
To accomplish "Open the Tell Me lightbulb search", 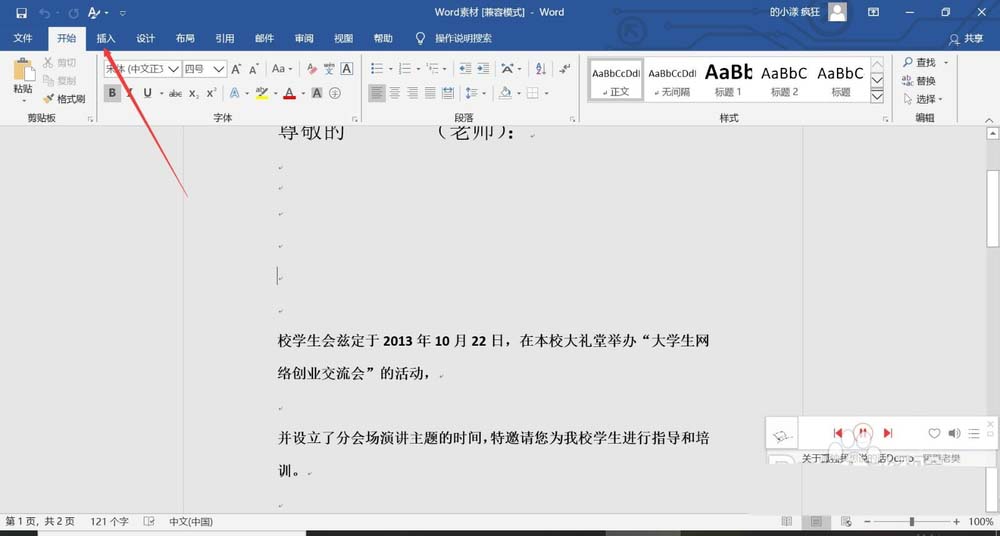I will 420,38.
